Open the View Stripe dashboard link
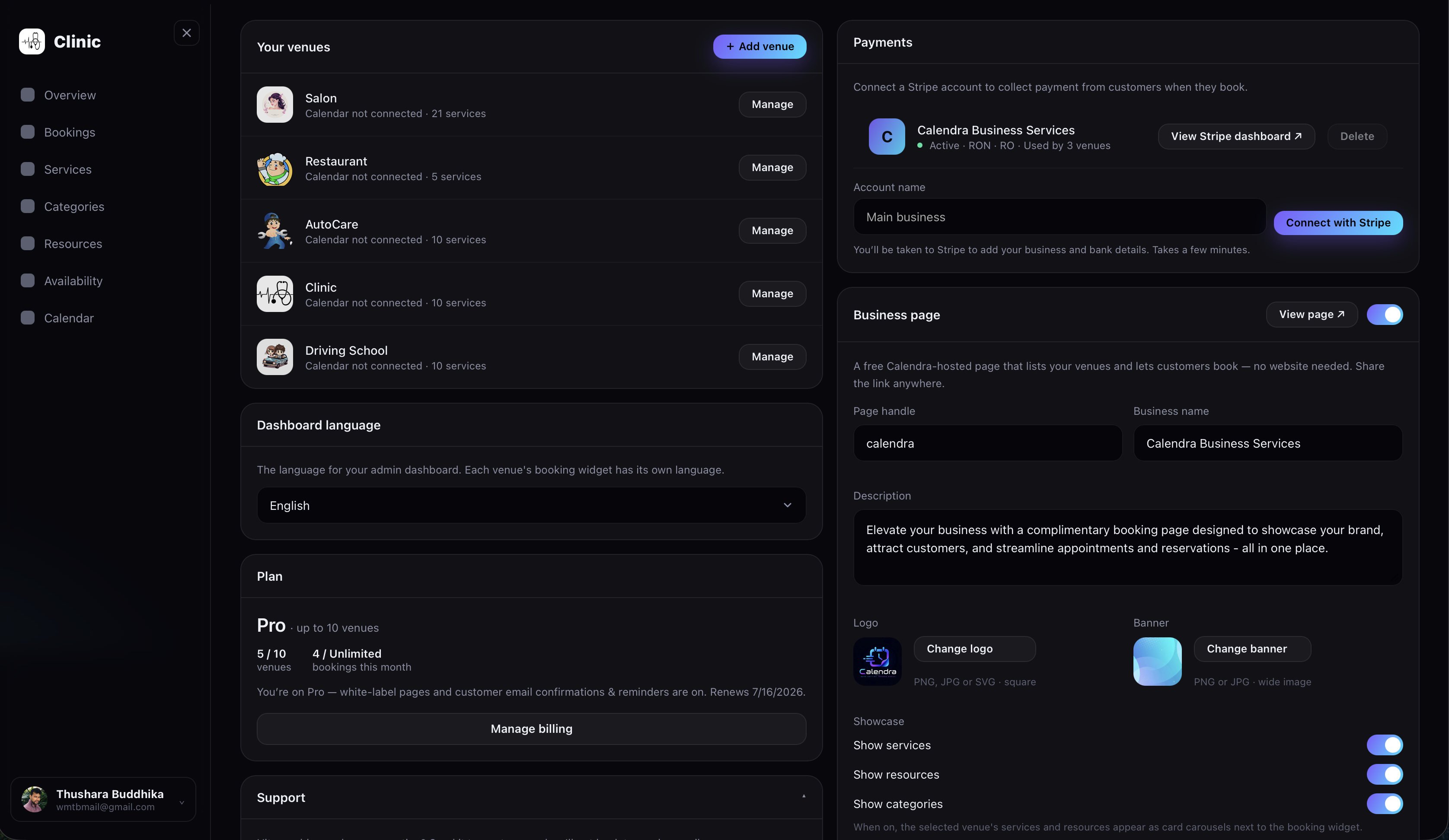This screenshot has height=840, width=1449. click(1236, 137)
